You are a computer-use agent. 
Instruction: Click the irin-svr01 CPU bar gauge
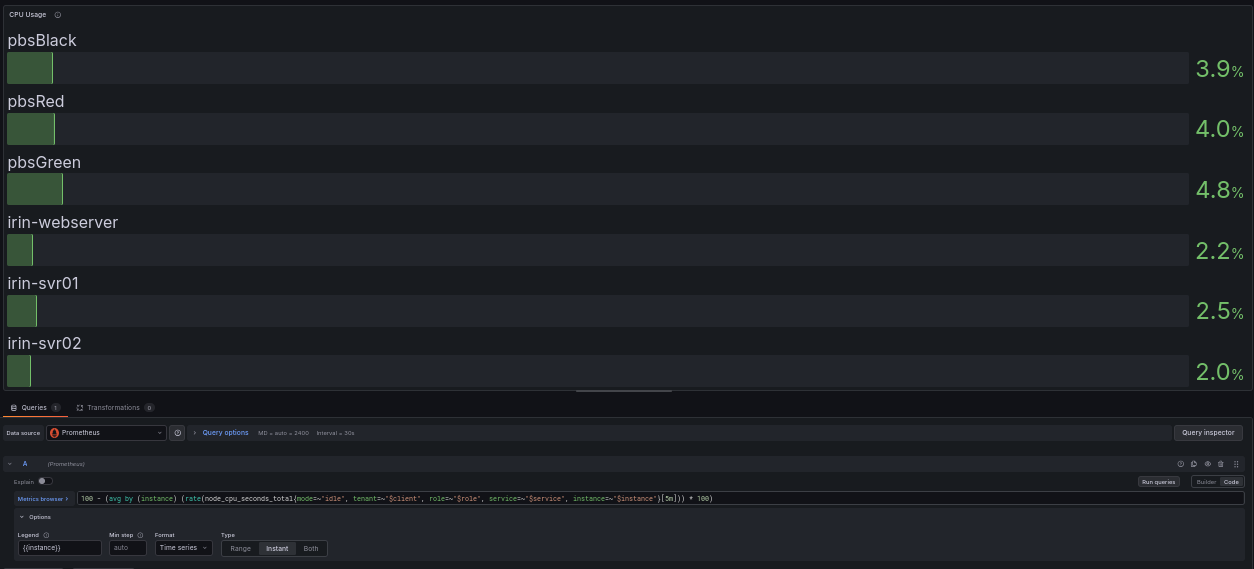click(x=598, y=311)
